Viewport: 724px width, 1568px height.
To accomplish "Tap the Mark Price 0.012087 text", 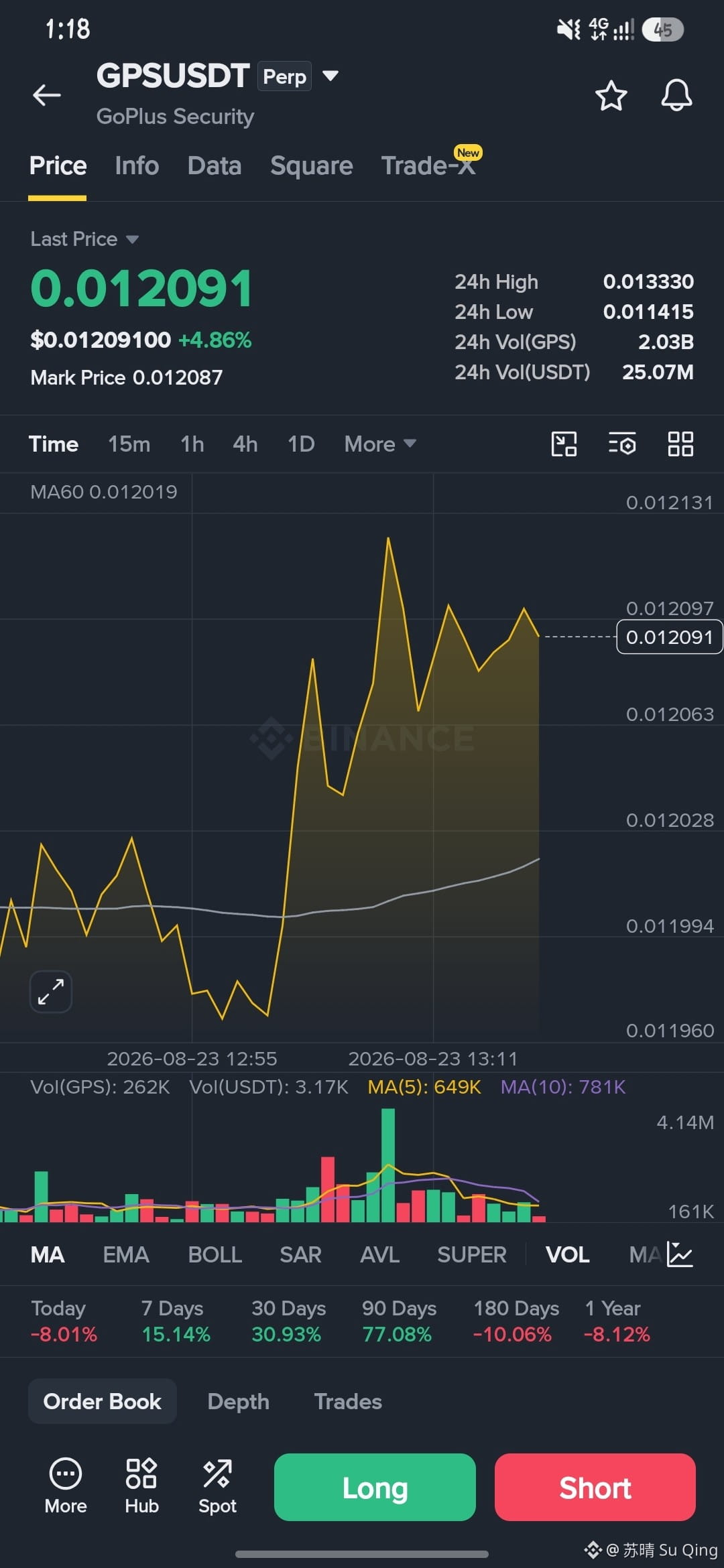I will [126, 377].
